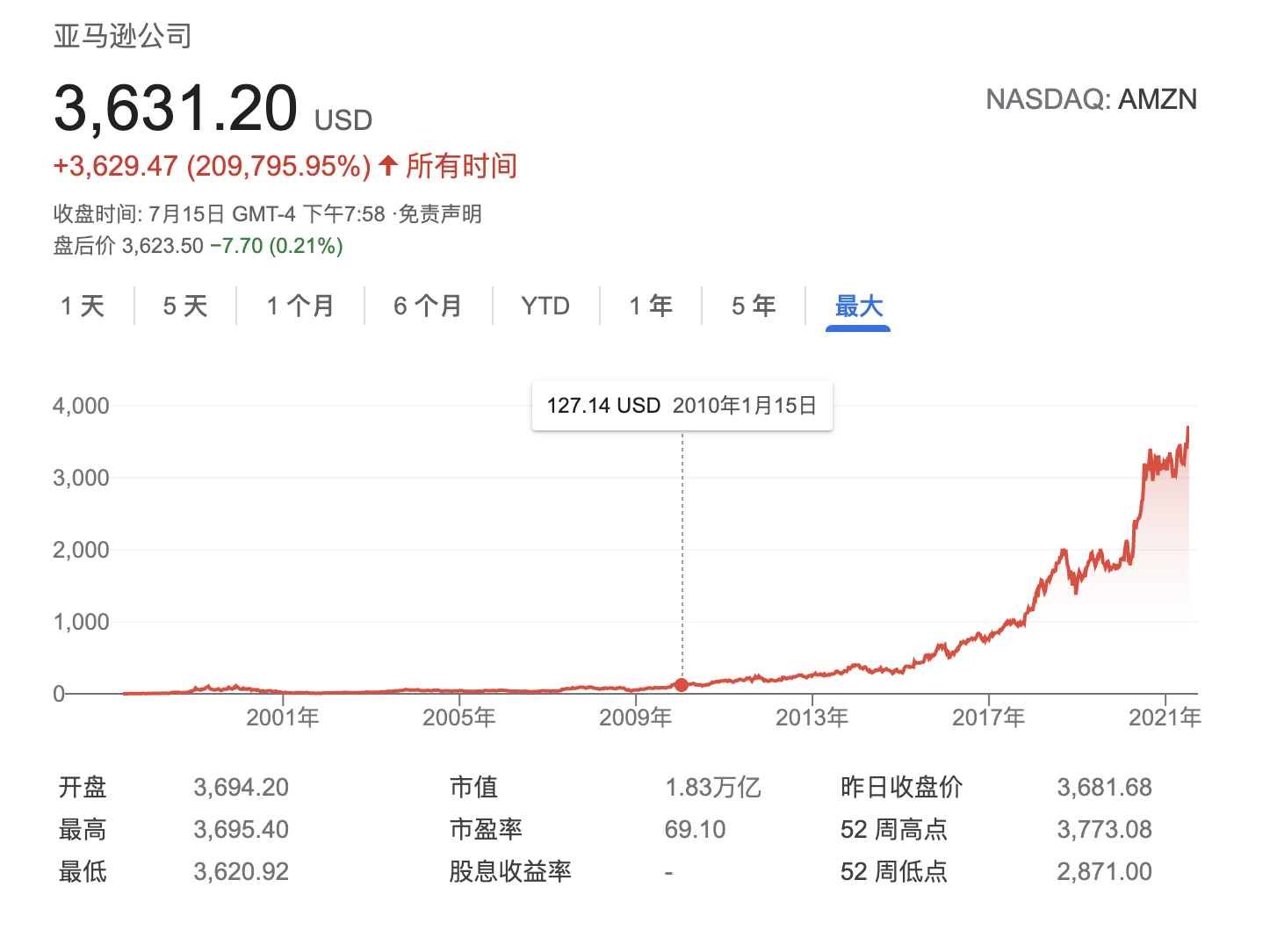This screenshot has width=1277, height=952.
Task: Click the 收盘时间 7月15日 timestamp text
Action: [220, 214]
